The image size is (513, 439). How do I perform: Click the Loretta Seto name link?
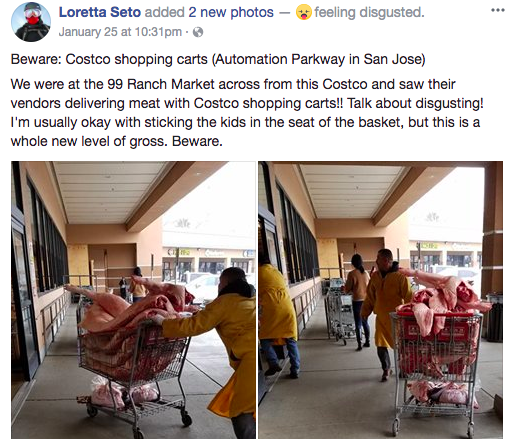click(x=100, y=13)
